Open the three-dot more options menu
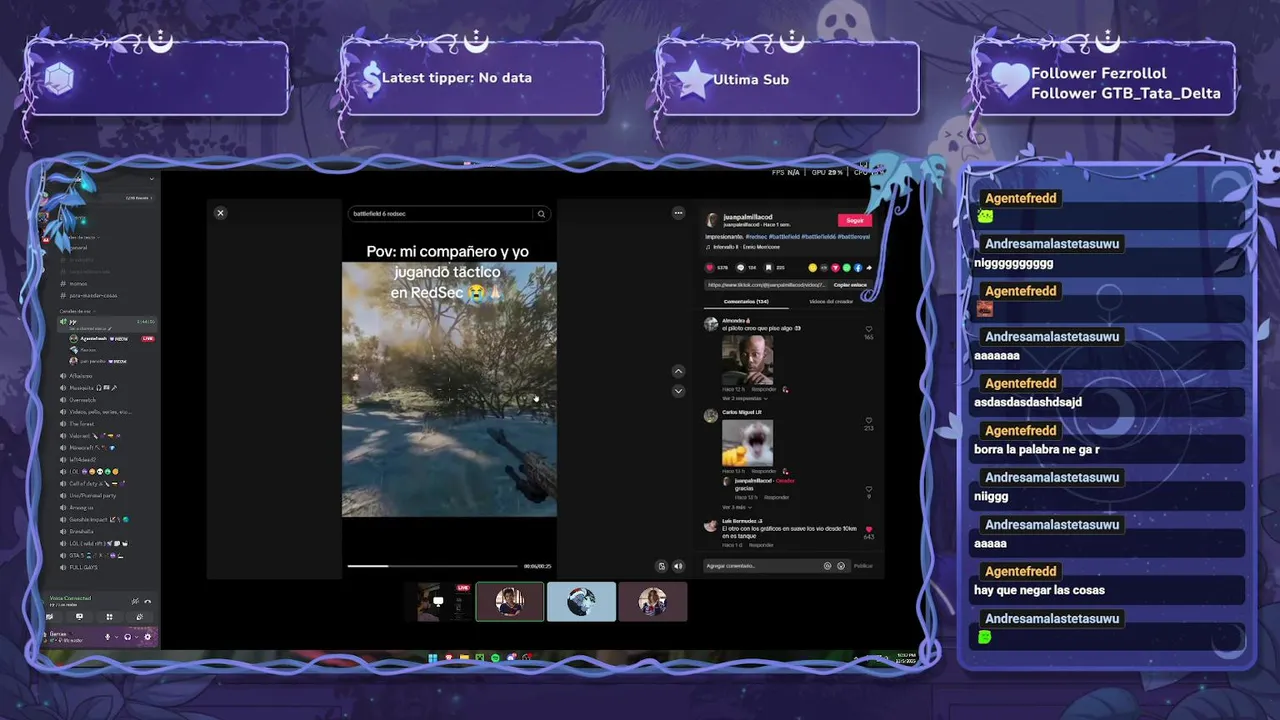This screenshot has width=1280, height=720. click(678, 213)
